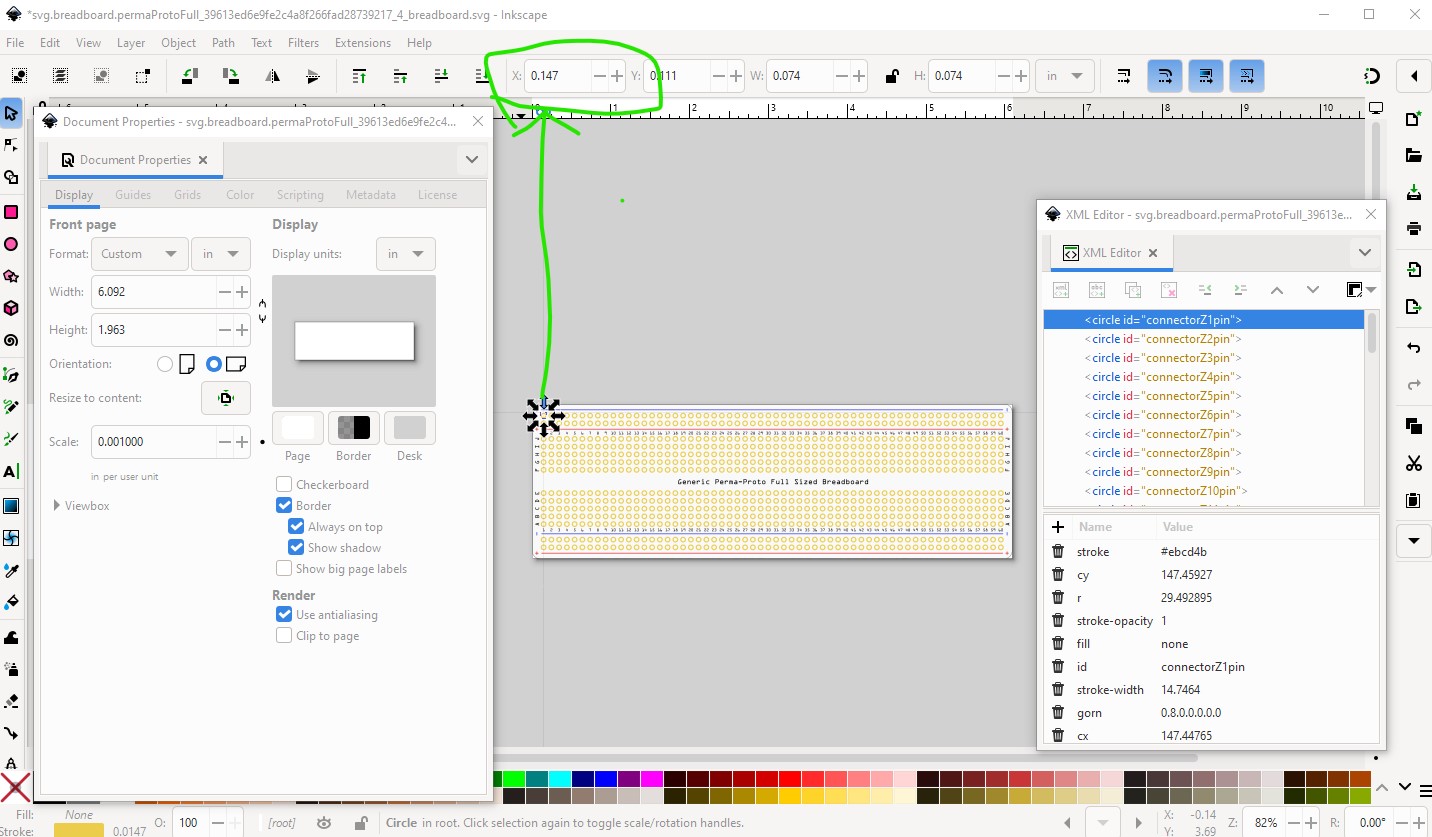Select the Paint Bucket tool
Viewport: 1432px width, 837px height.
pos(11,603)
